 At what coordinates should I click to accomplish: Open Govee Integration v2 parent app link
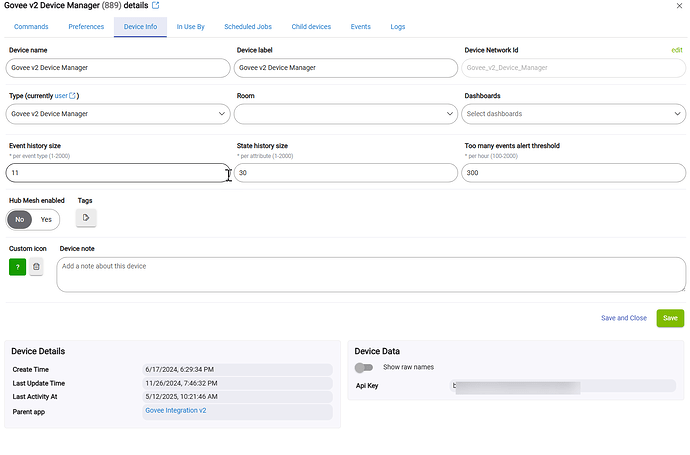[x=175, y=410]
